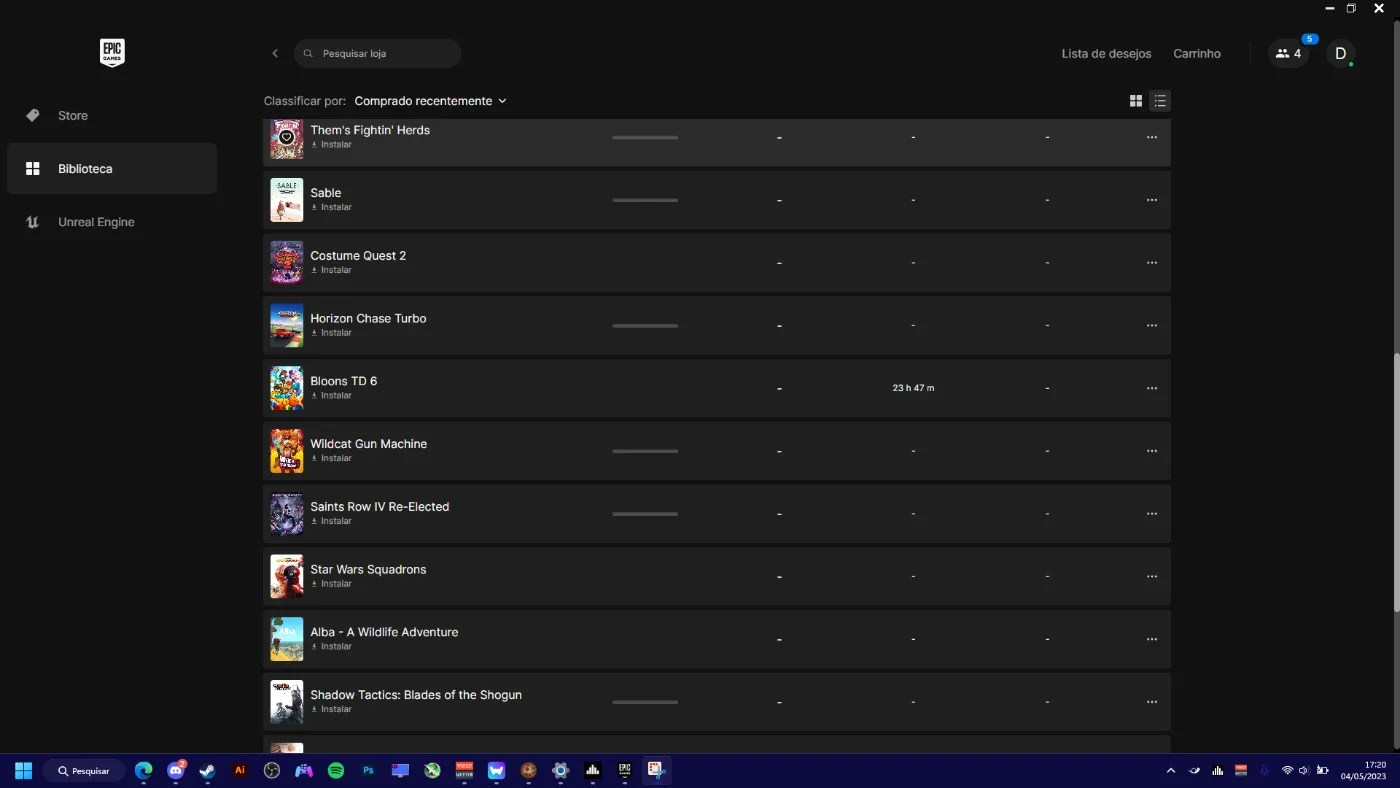
Task: Open three-dot menu for Alba
Action: click(1152, 639)
